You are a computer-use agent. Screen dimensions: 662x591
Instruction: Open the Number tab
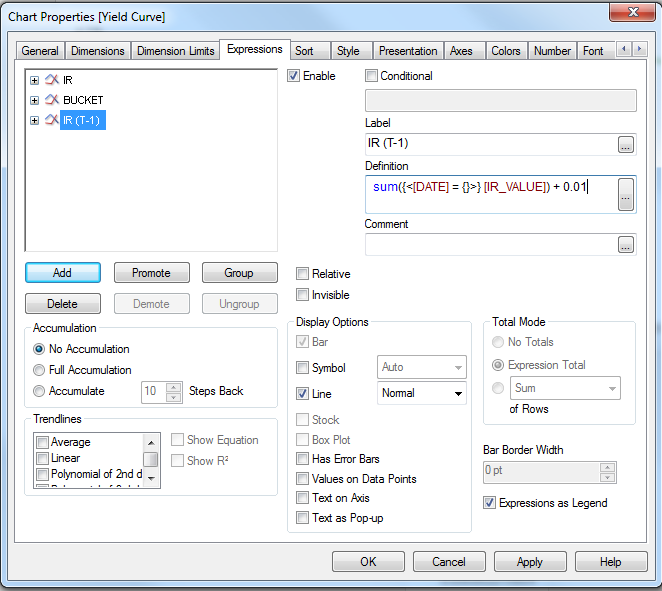pos(552,51)
